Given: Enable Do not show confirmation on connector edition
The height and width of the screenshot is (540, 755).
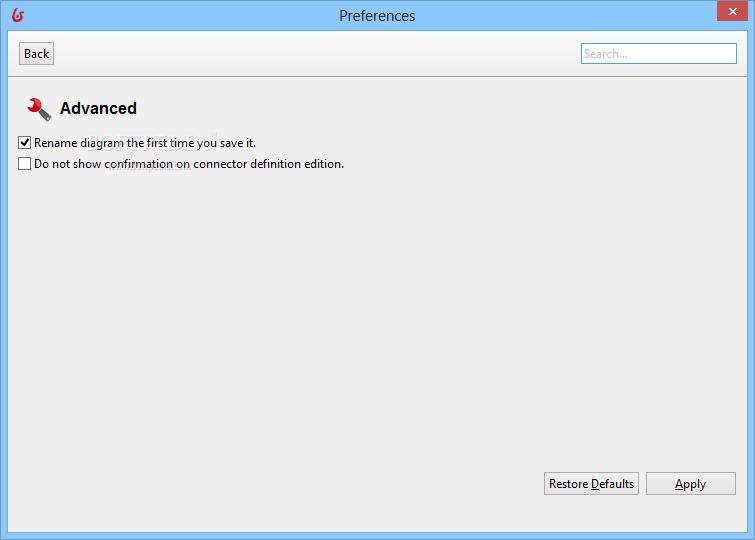Looking at the screenshot, I should point(25,164).
